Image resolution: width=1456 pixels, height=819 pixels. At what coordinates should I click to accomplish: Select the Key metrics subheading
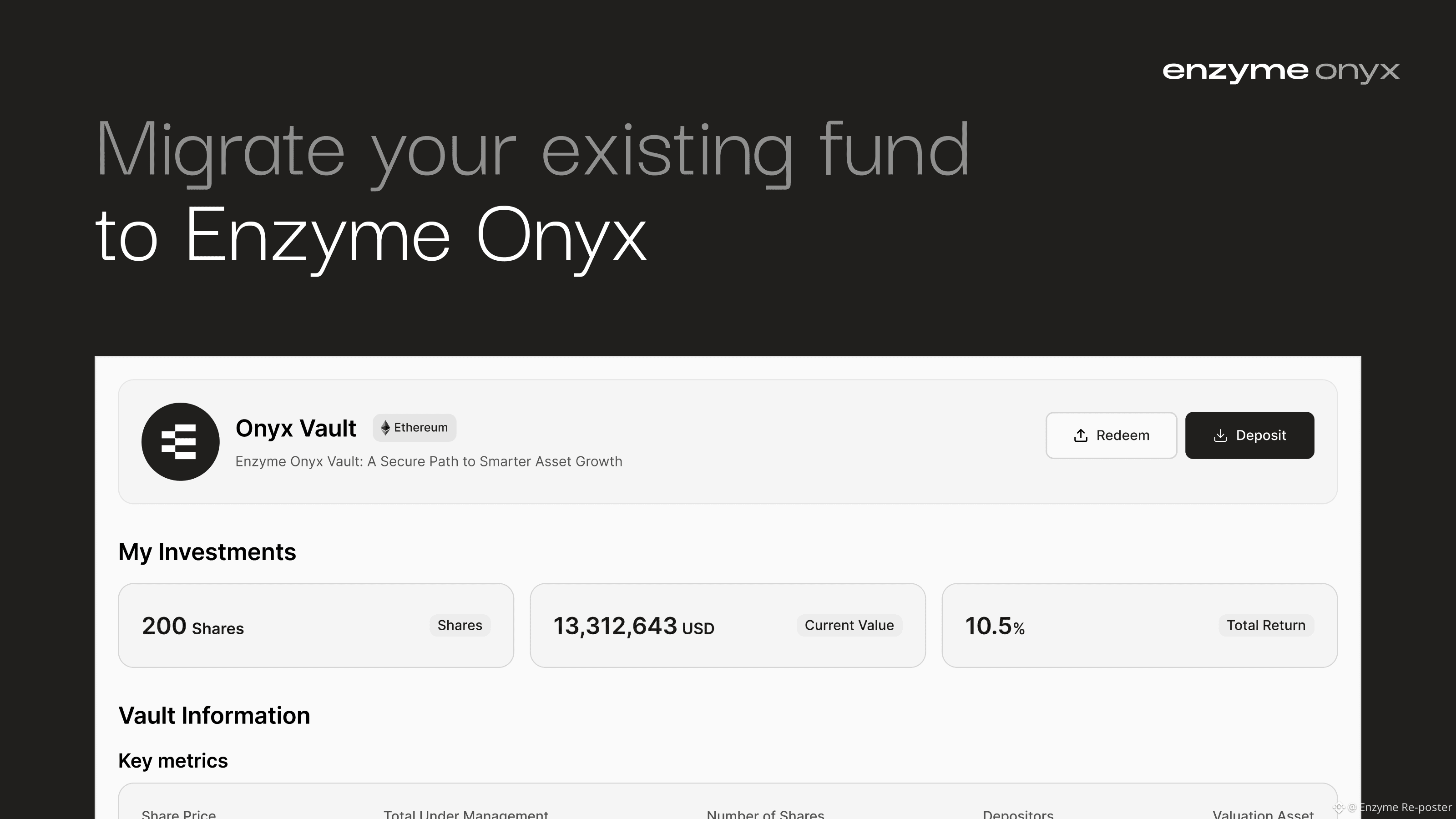click(x=173, y=761)
